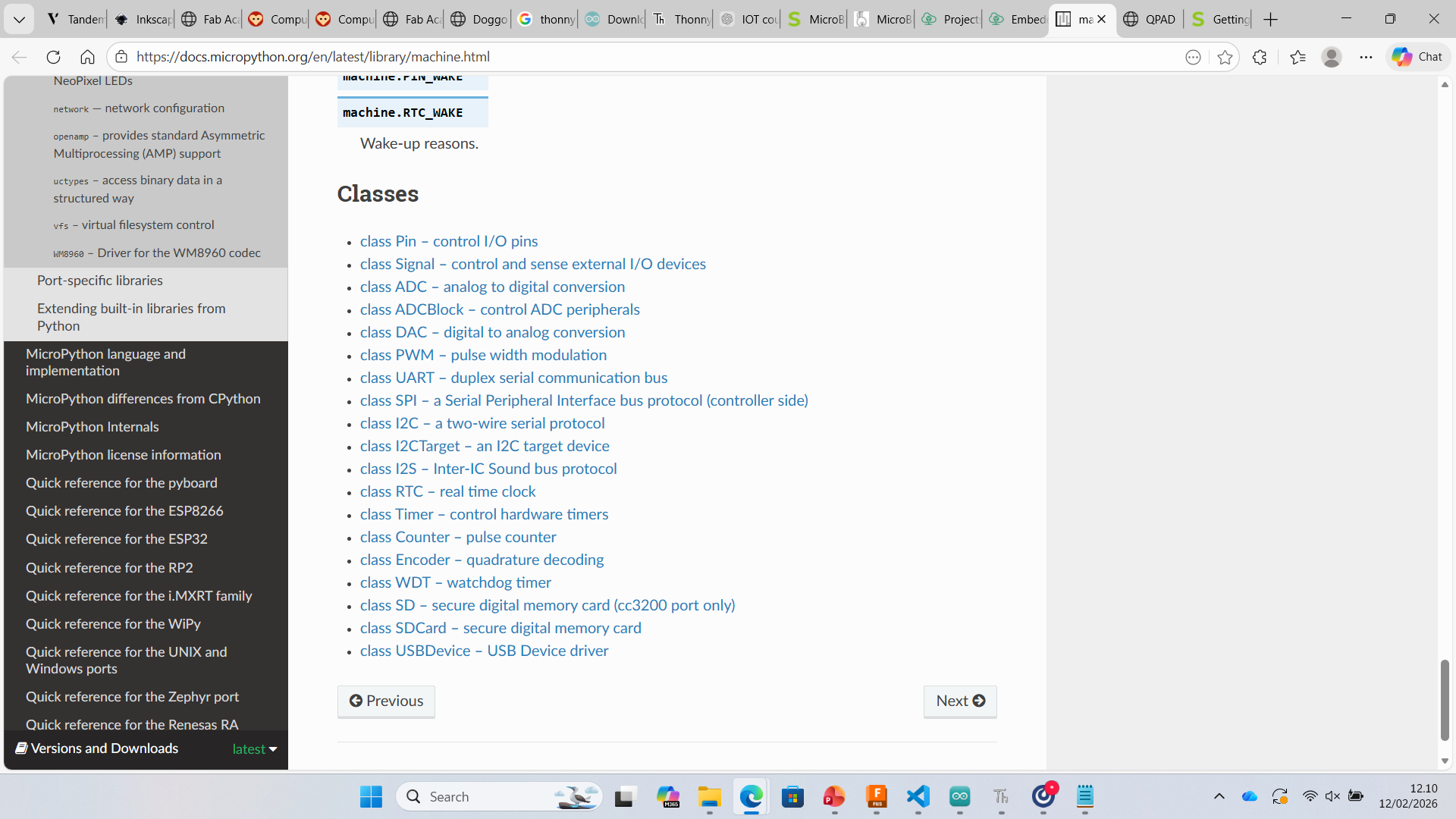Screen dimensions: 1456x819
Task: Open the tab list dropdown arrow
Action: (19, 19)
